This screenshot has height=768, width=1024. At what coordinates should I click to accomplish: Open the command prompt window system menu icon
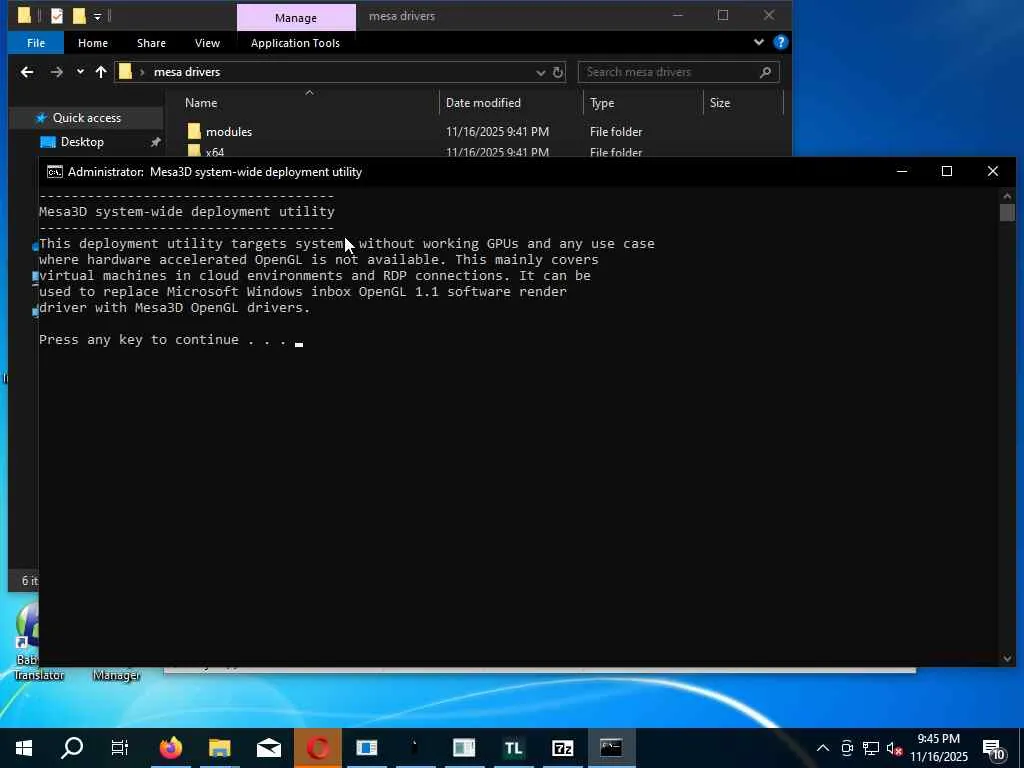55,172
